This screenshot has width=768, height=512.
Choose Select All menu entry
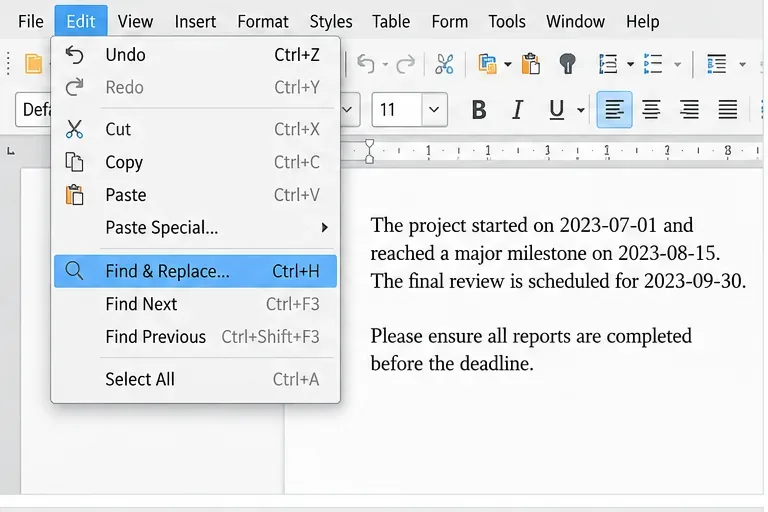point(195,379)
